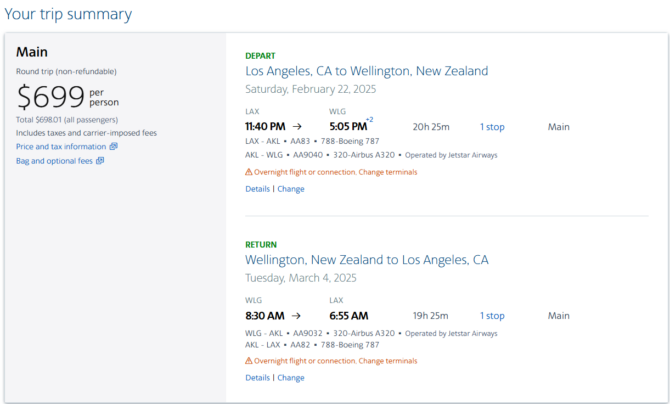Open the 1 stop link on the departing flight
Viewport: 670px width, 404px height.
click(492, 127)
